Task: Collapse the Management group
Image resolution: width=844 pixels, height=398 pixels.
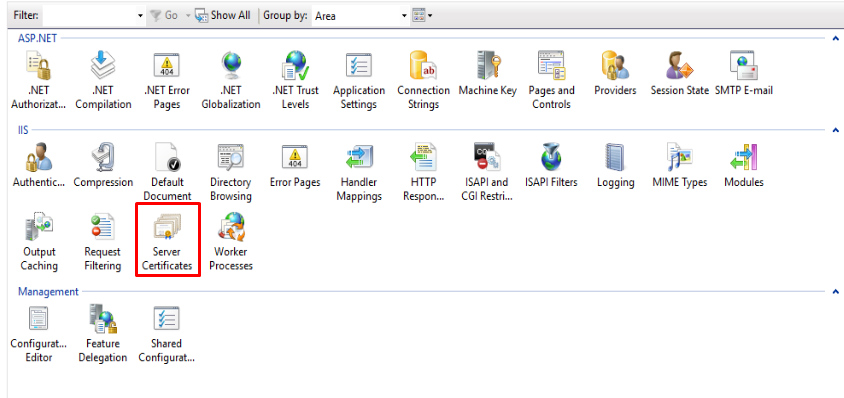Action: coord(835,291)
